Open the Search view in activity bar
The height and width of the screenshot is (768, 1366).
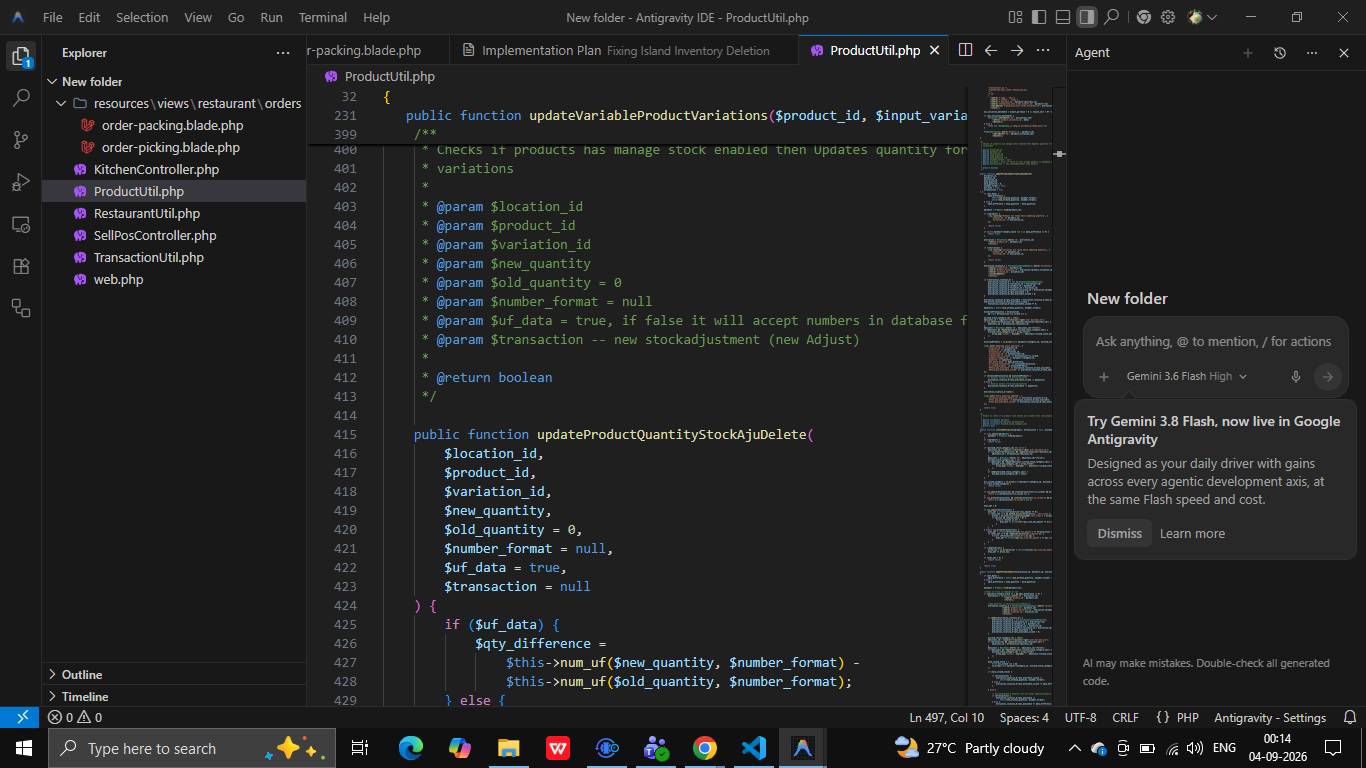tap(21, 98)
